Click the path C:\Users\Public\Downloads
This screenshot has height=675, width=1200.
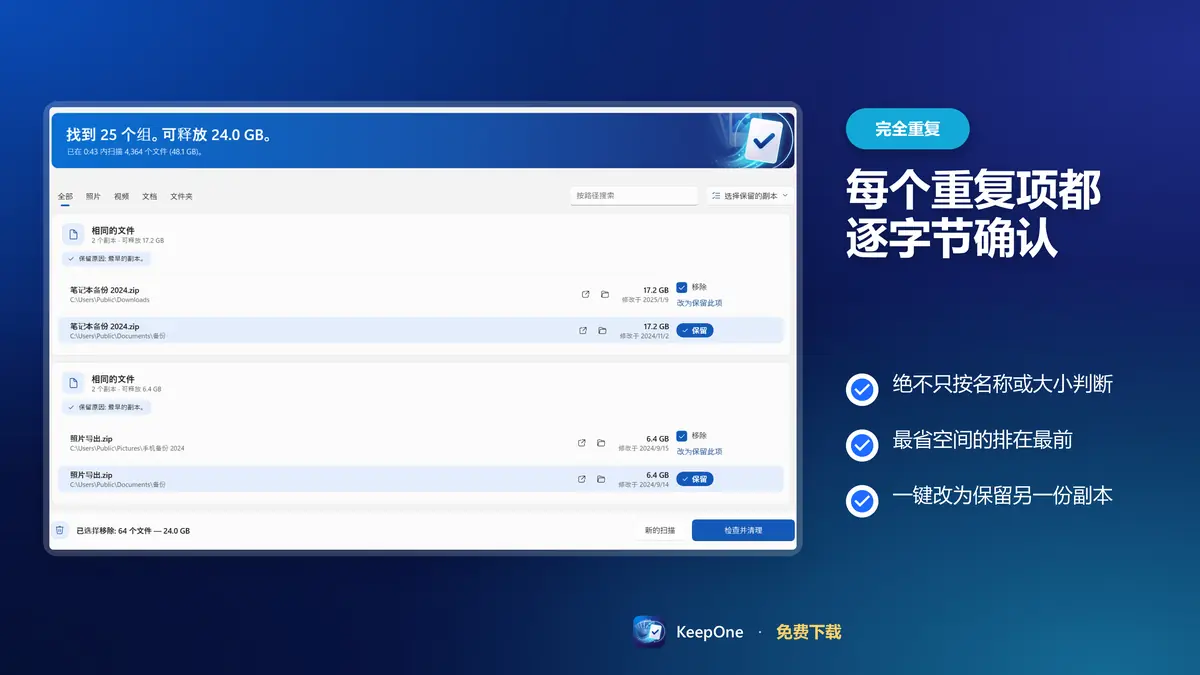click(109, 300)
